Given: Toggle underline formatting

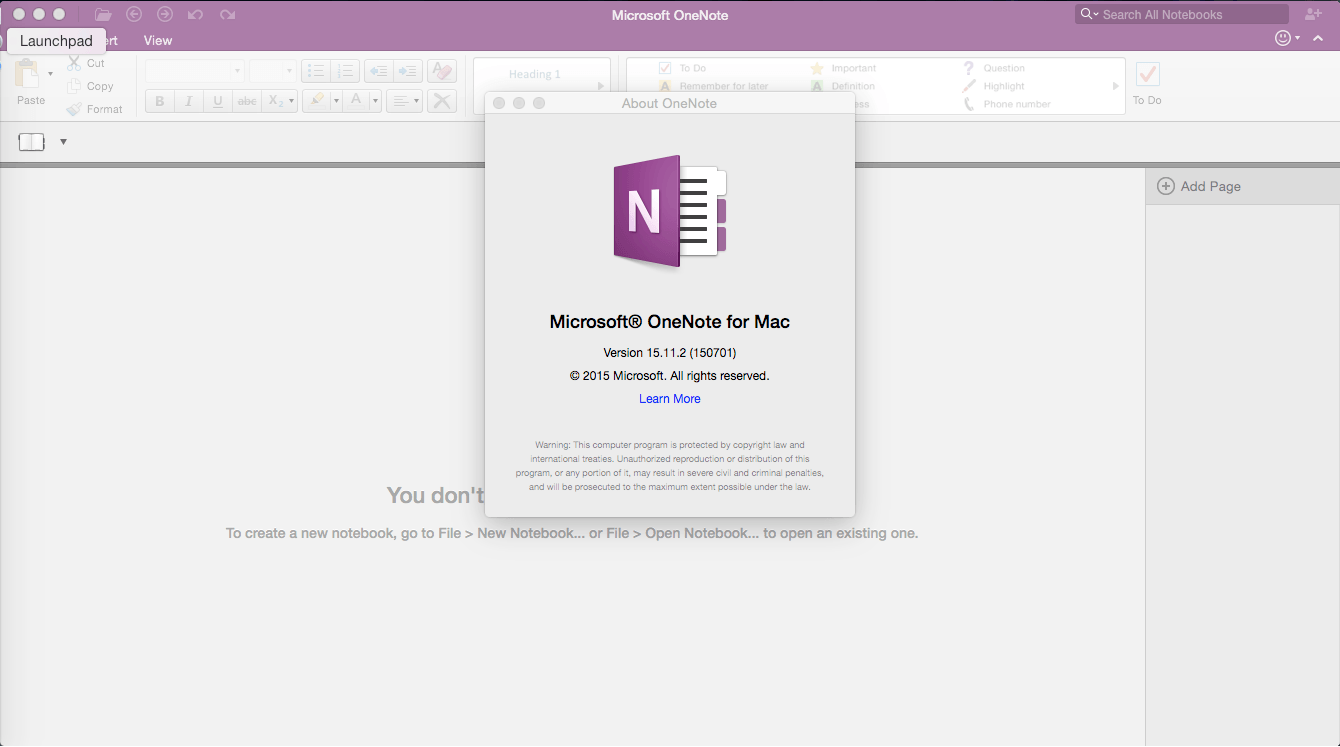Looking at the screenshot, I should [218, 101].
